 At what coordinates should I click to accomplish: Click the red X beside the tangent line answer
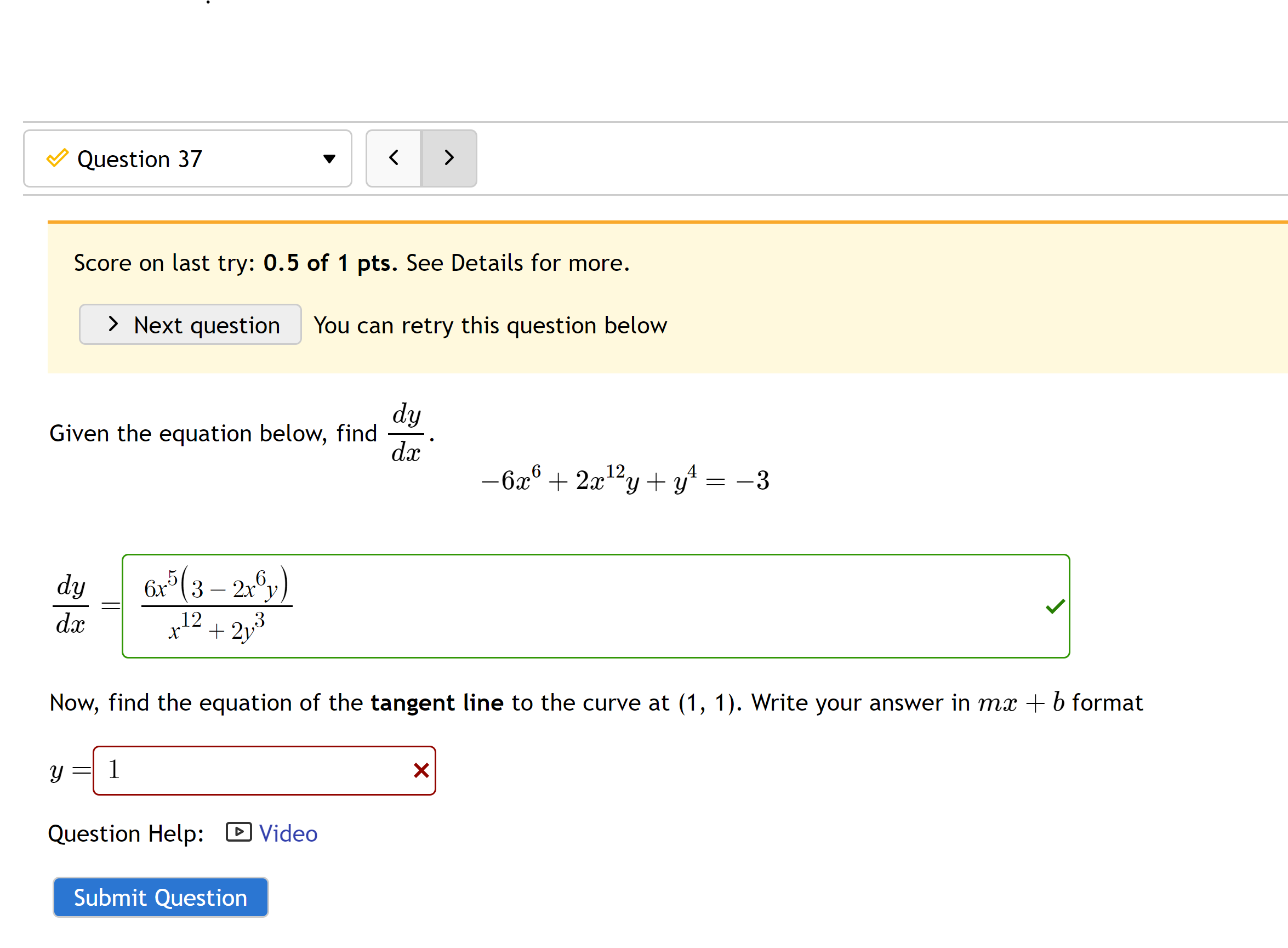[x=420, y=771]
